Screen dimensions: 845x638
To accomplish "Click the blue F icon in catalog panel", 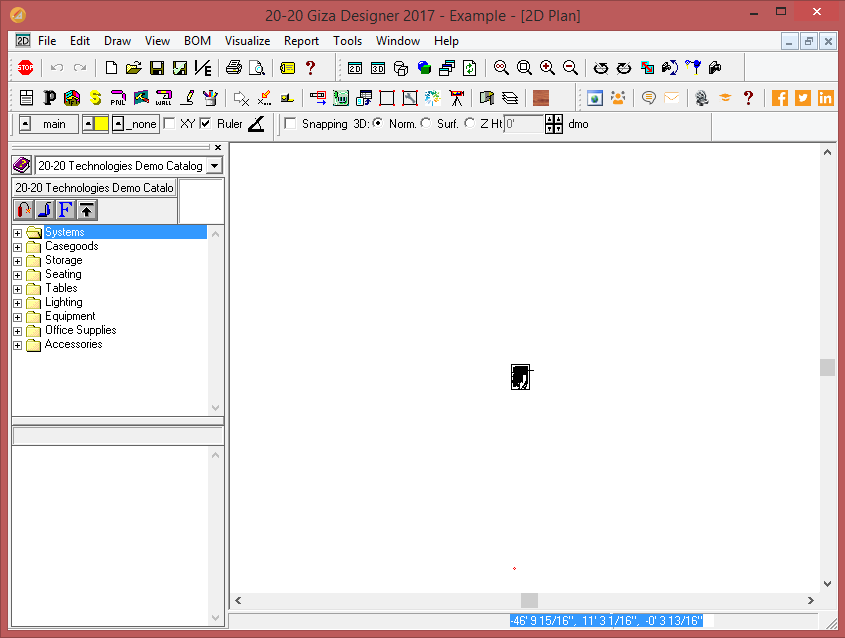I will (65, 210).
